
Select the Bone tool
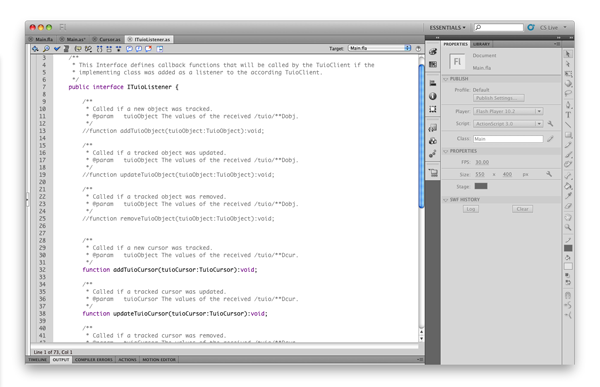pos(568,176)
